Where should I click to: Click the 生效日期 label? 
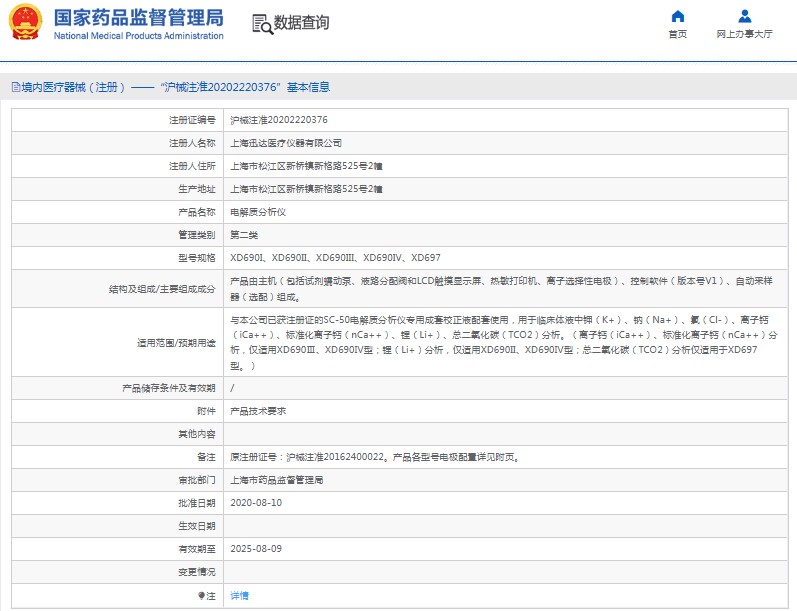pyautogui.click(x=197, y=526)
